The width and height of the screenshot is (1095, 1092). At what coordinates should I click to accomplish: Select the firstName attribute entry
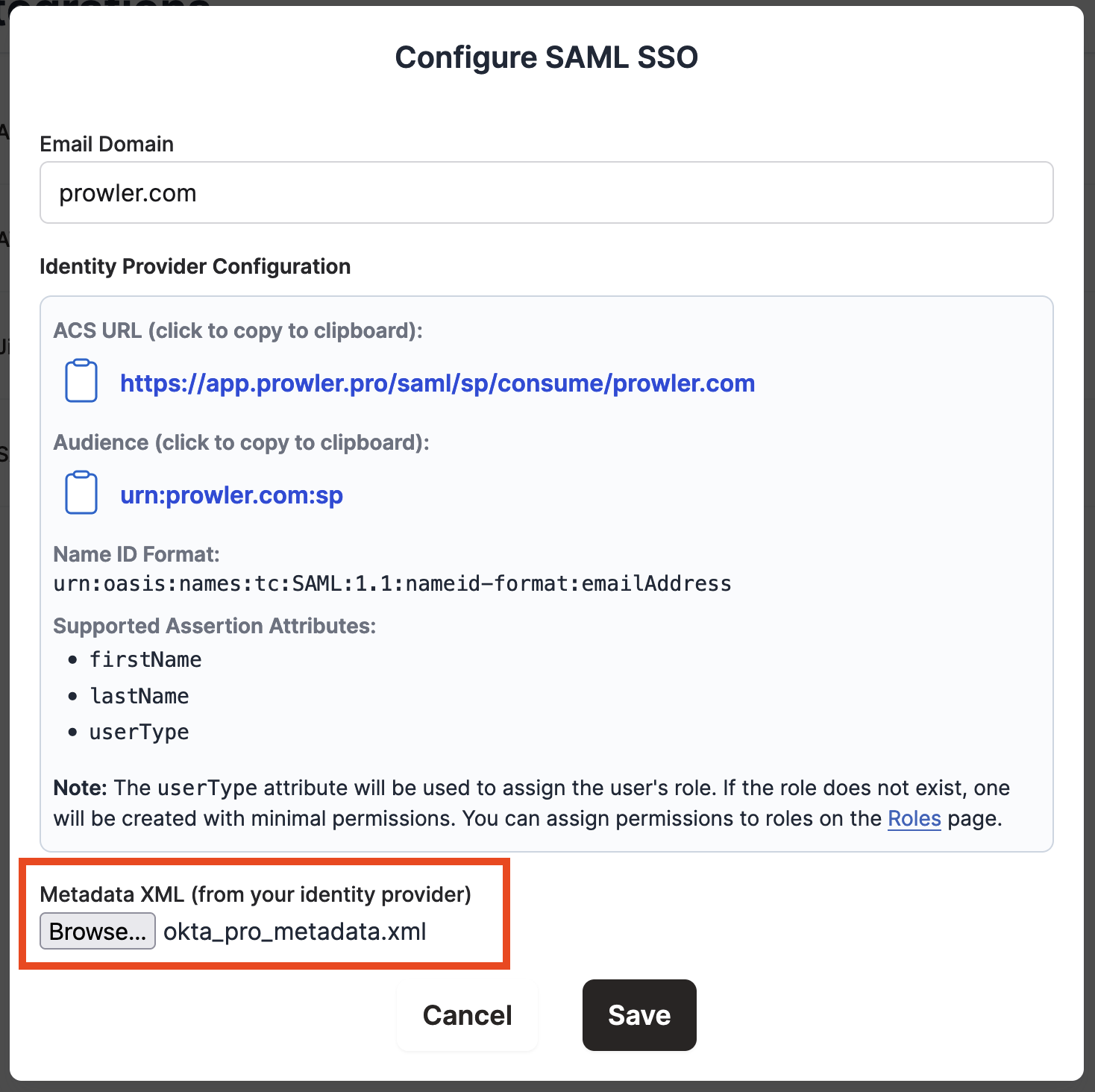tap(145, 659)
